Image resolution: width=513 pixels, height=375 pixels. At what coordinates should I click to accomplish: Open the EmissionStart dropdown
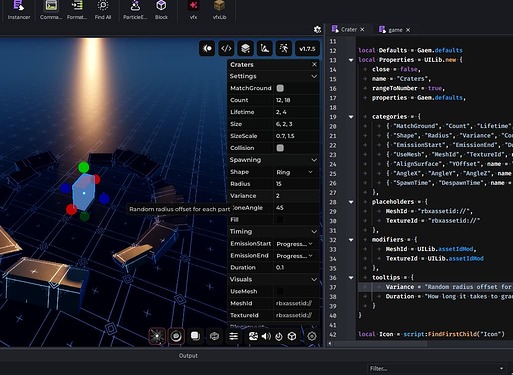click(x=295, y=244)
